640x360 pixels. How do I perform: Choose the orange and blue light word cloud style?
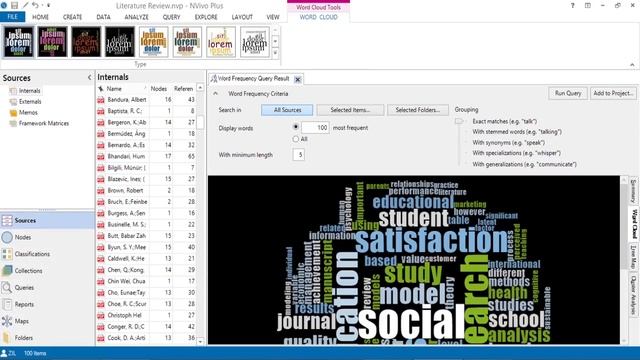[153, 42]
